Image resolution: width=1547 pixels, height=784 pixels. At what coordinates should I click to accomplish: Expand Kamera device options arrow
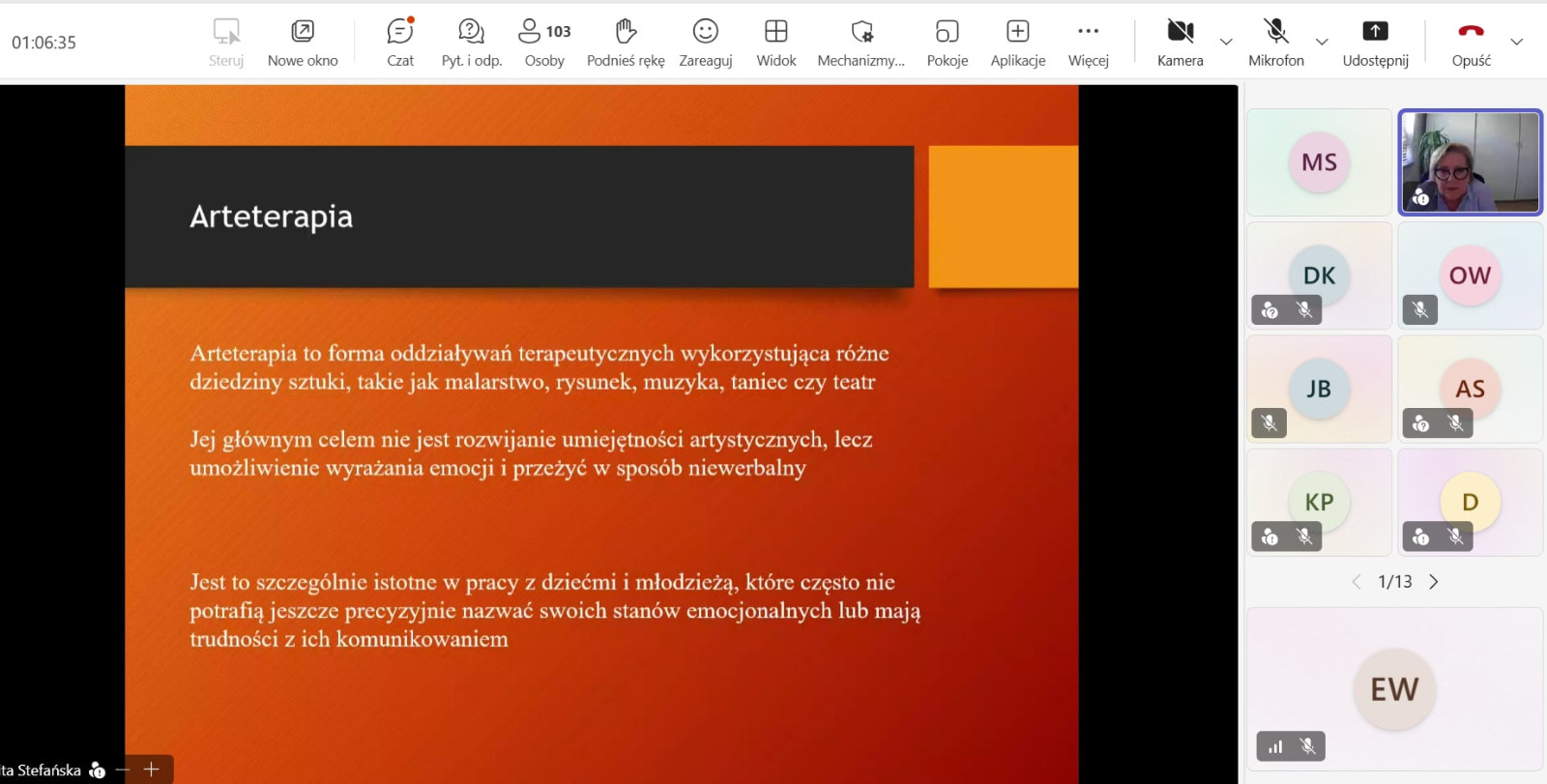click(1226, 42)
